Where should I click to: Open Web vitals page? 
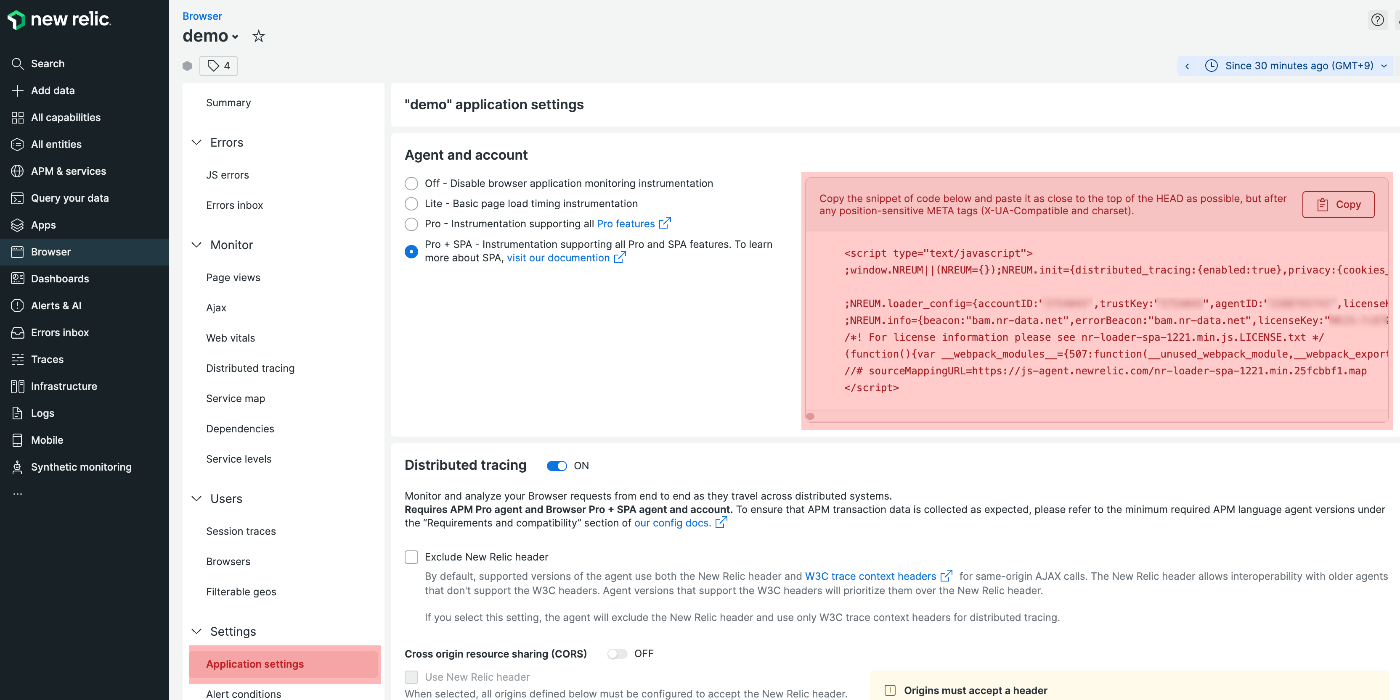click(x=230, y=338)
